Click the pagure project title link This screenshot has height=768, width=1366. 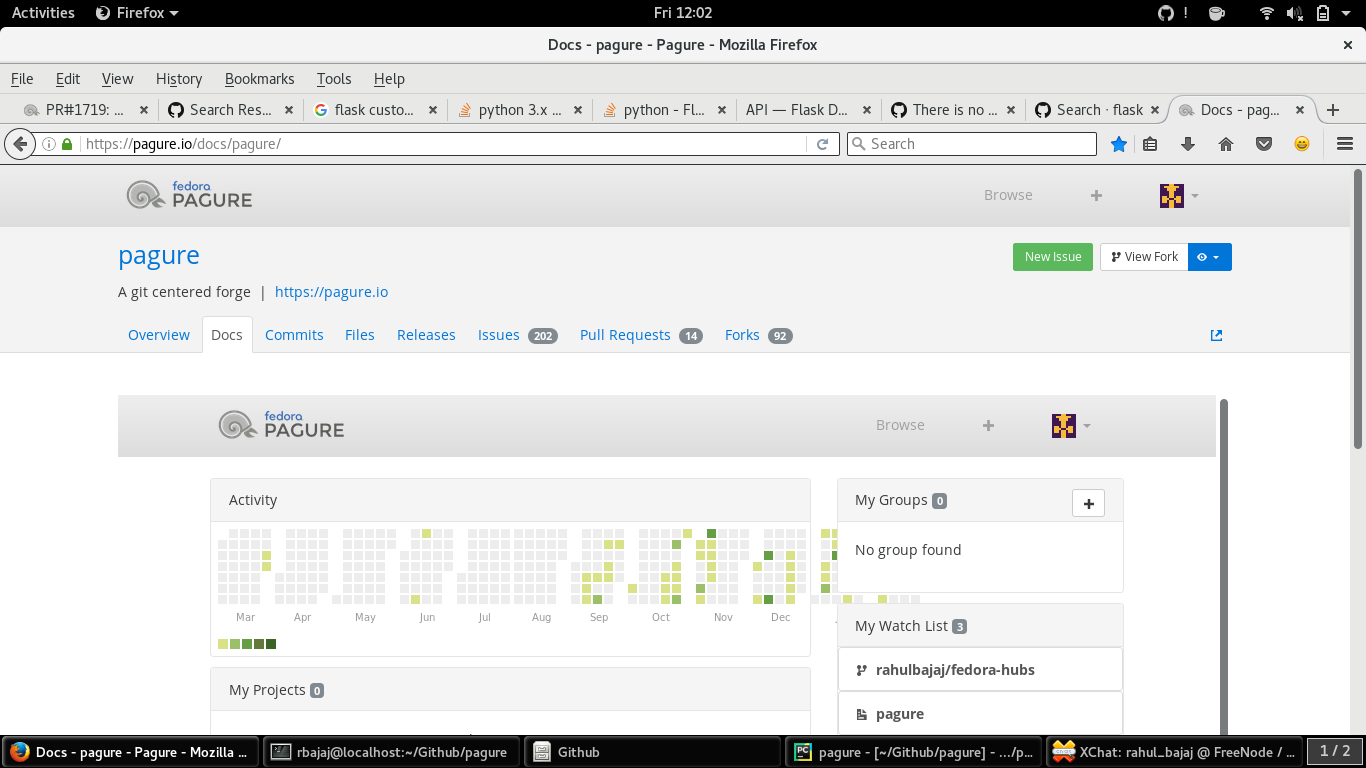(x=159, y=255)
